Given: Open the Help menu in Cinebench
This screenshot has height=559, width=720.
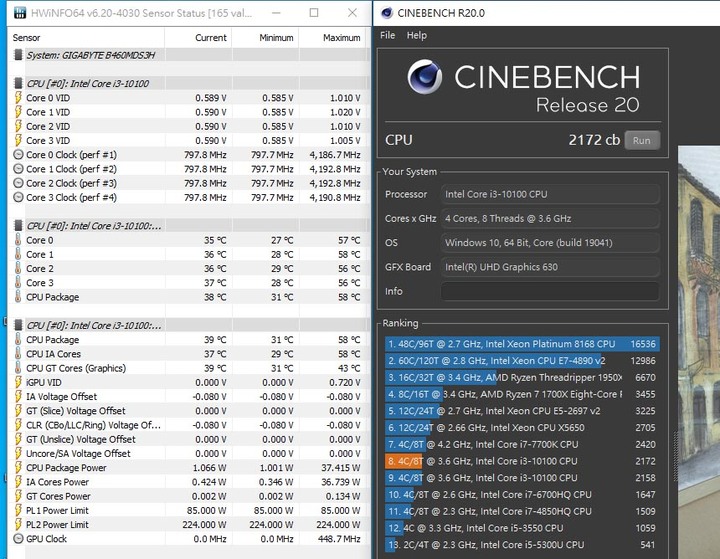Looking at the screenshot, I should tap(416, 35).
